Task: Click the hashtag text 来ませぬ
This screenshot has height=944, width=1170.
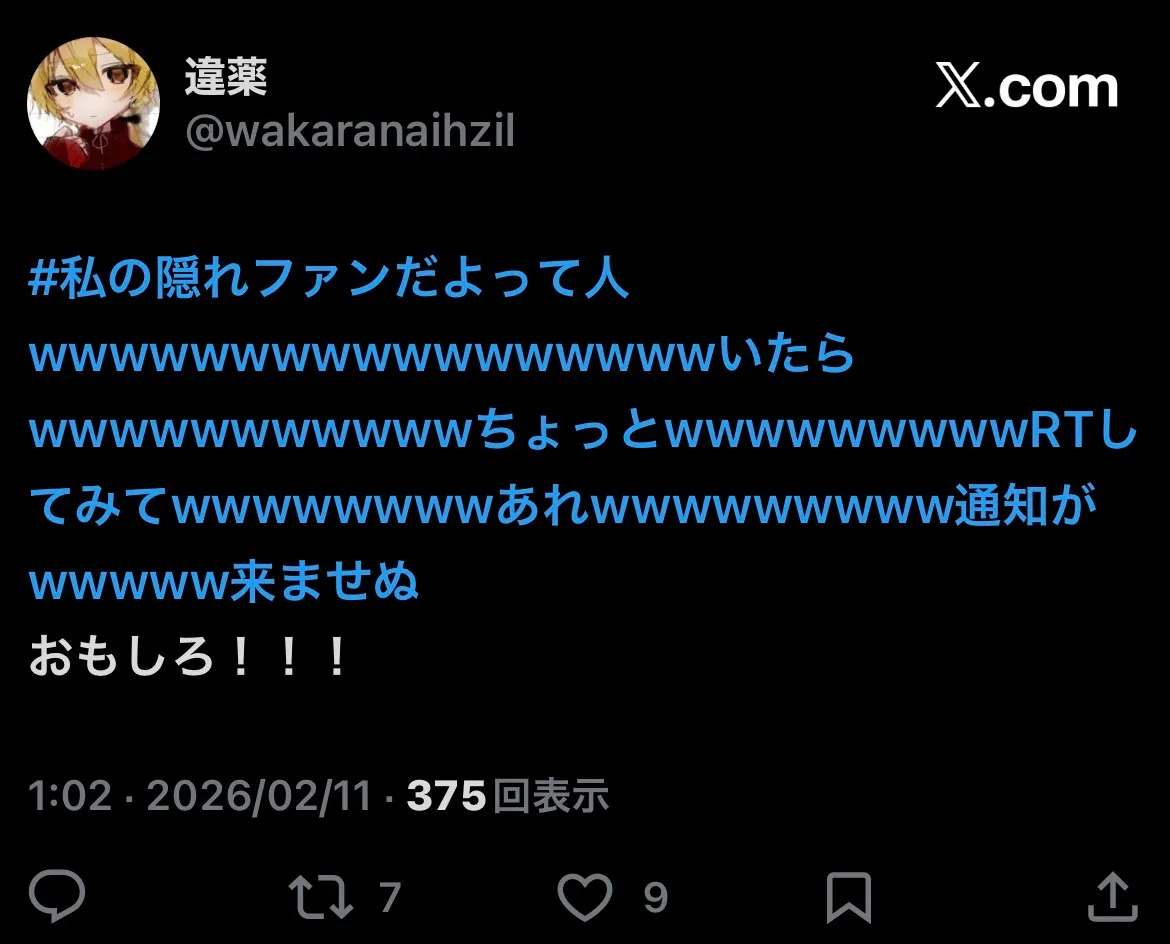Action: click(x=324, y=581)
